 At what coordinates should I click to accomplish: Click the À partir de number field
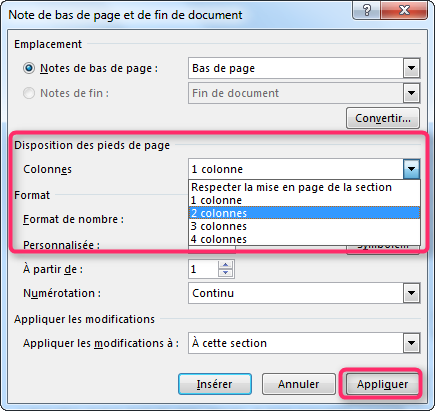(x=204, y=269)
